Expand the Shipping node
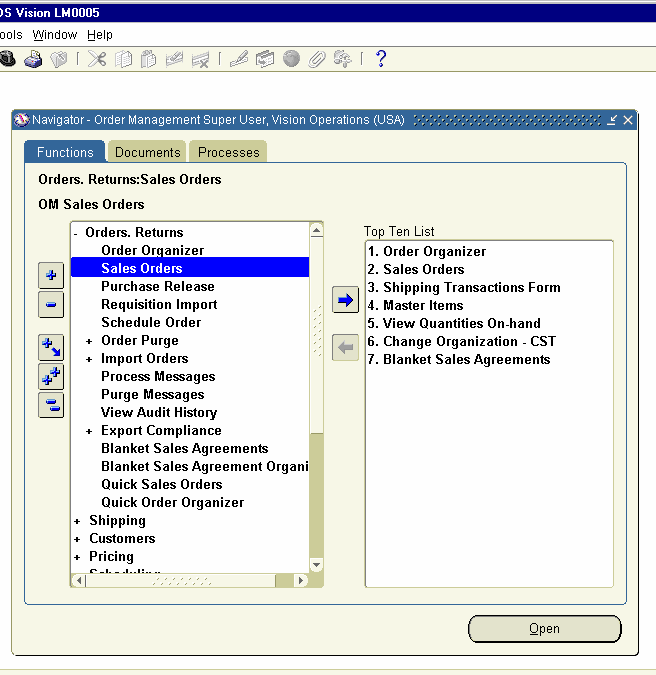Viewport: 656px width, 675px height. [77, 521]
